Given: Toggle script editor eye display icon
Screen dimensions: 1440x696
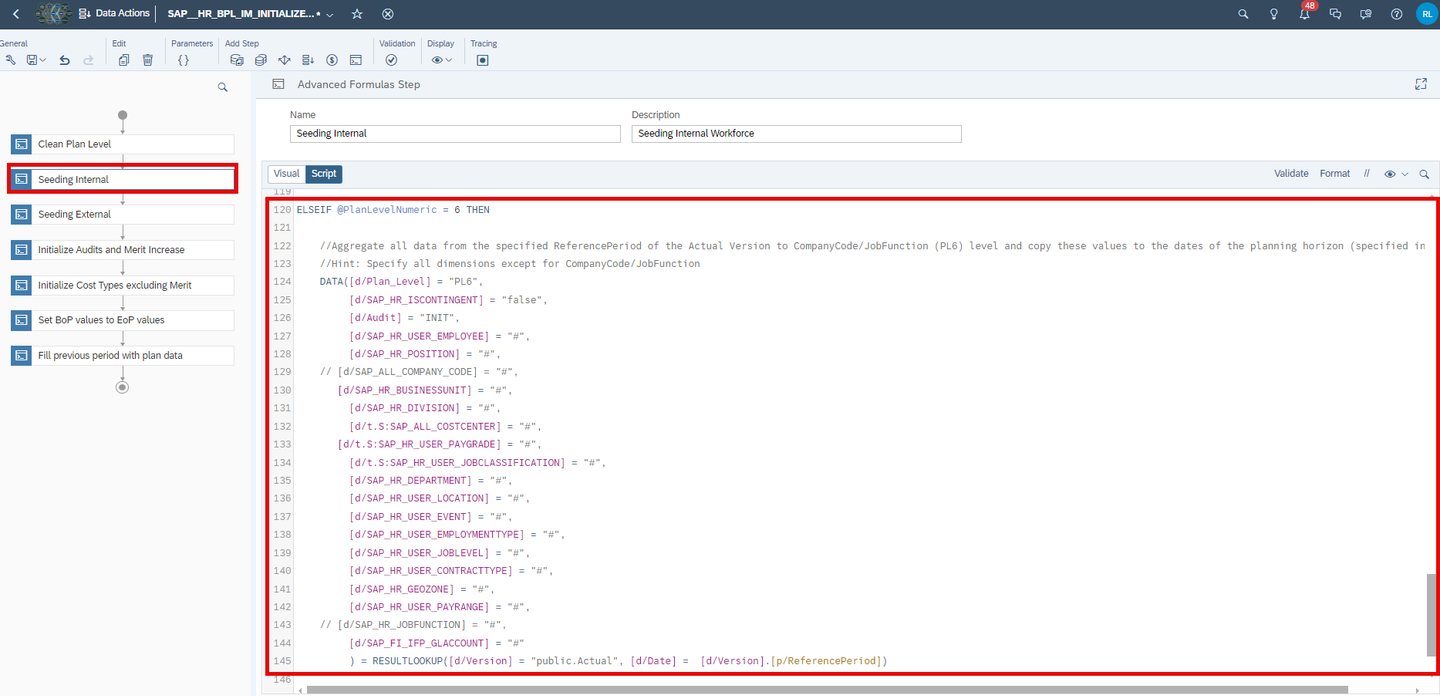Looking at the screenshot, I should [1390, 174].
